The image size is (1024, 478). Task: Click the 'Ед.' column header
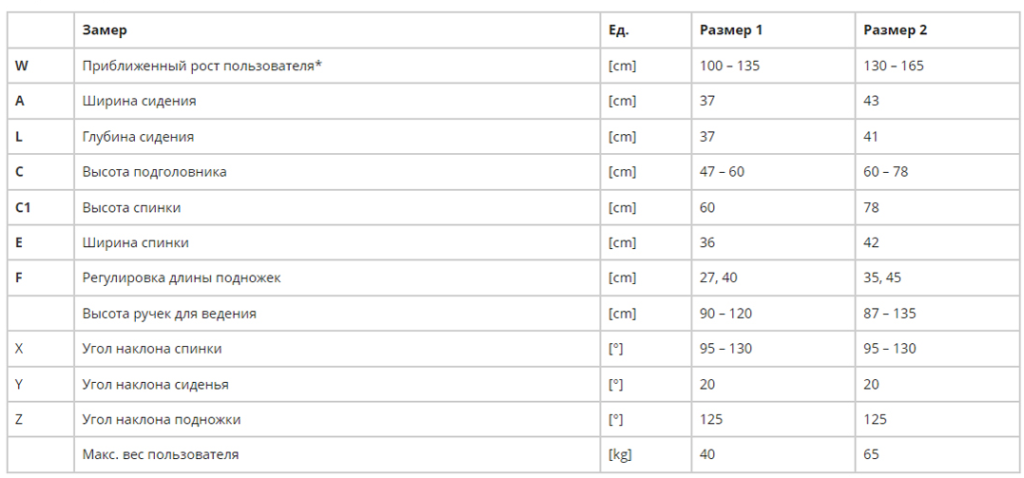[x=618, y=30]
